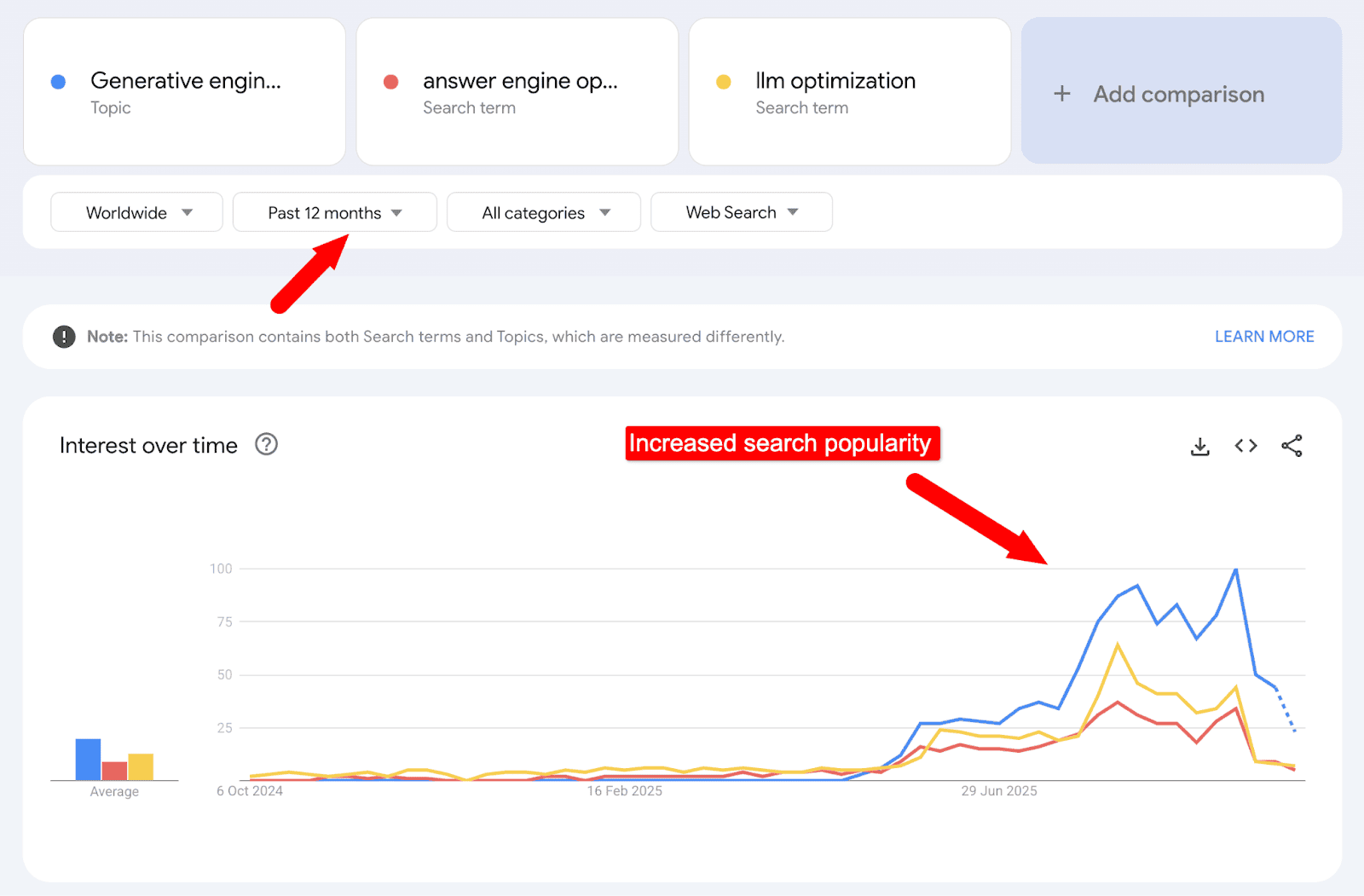This screenshot has height=896, width=1364.
Task: Click the embed code icon
Action: click(x=1246, y=446)
